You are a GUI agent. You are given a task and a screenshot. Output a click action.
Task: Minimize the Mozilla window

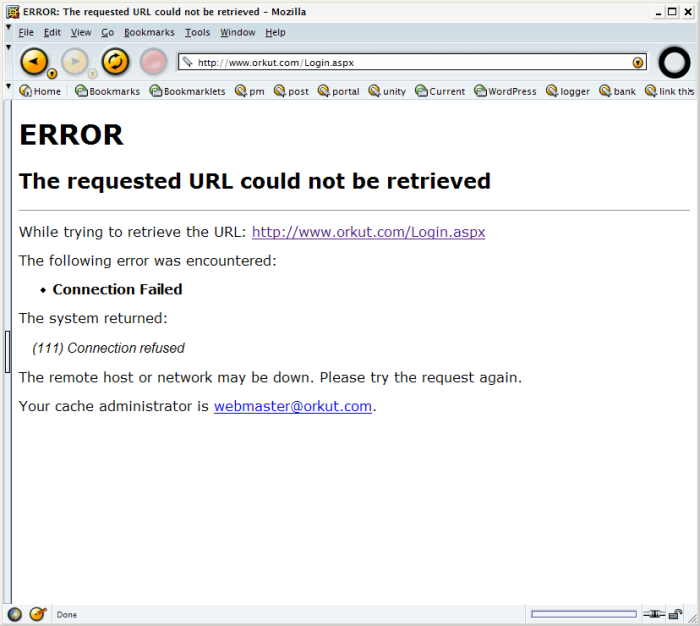[658, 13]
